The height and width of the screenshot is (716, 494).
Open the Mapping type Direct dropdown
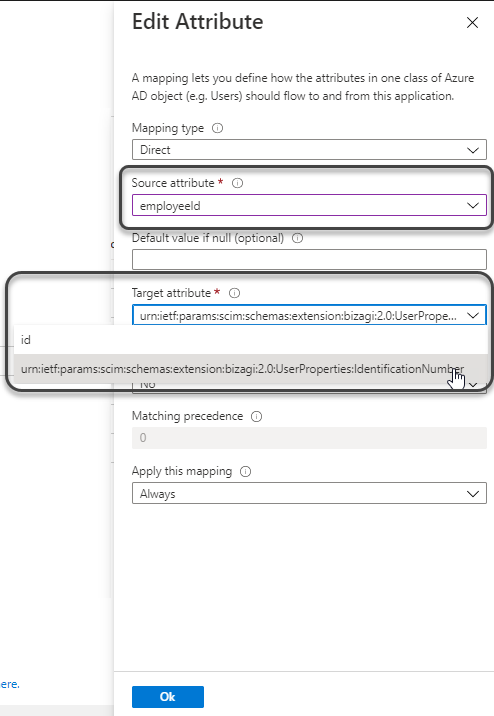309,150
